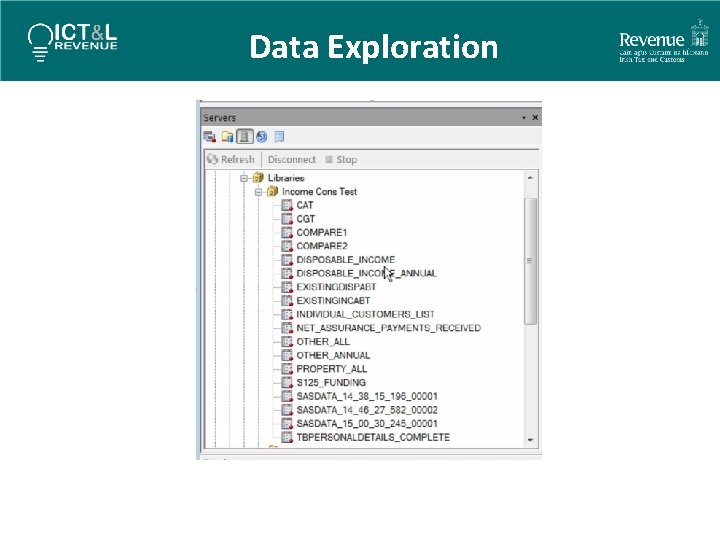
Task: Click the tree scrollbar down arrow
Action: tap(530, 440)
